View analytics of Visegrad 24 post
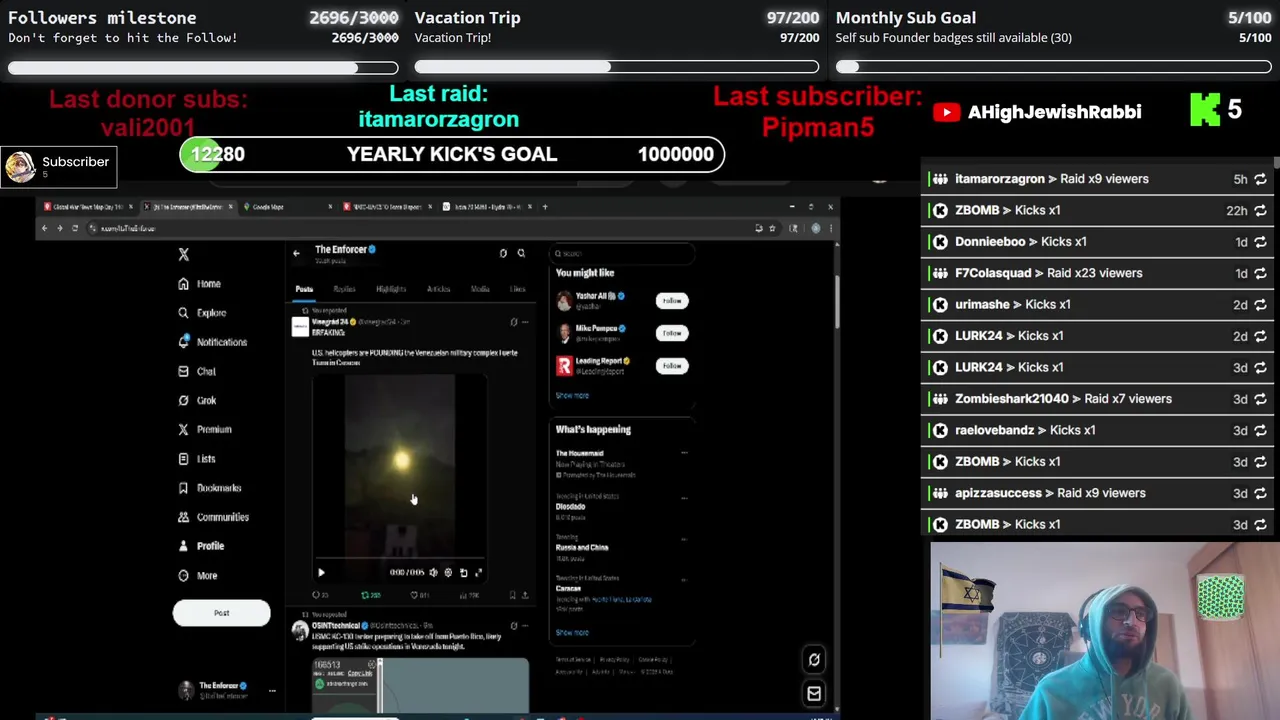Viewport: 1280px width, 720px height. tap(468, 595)
